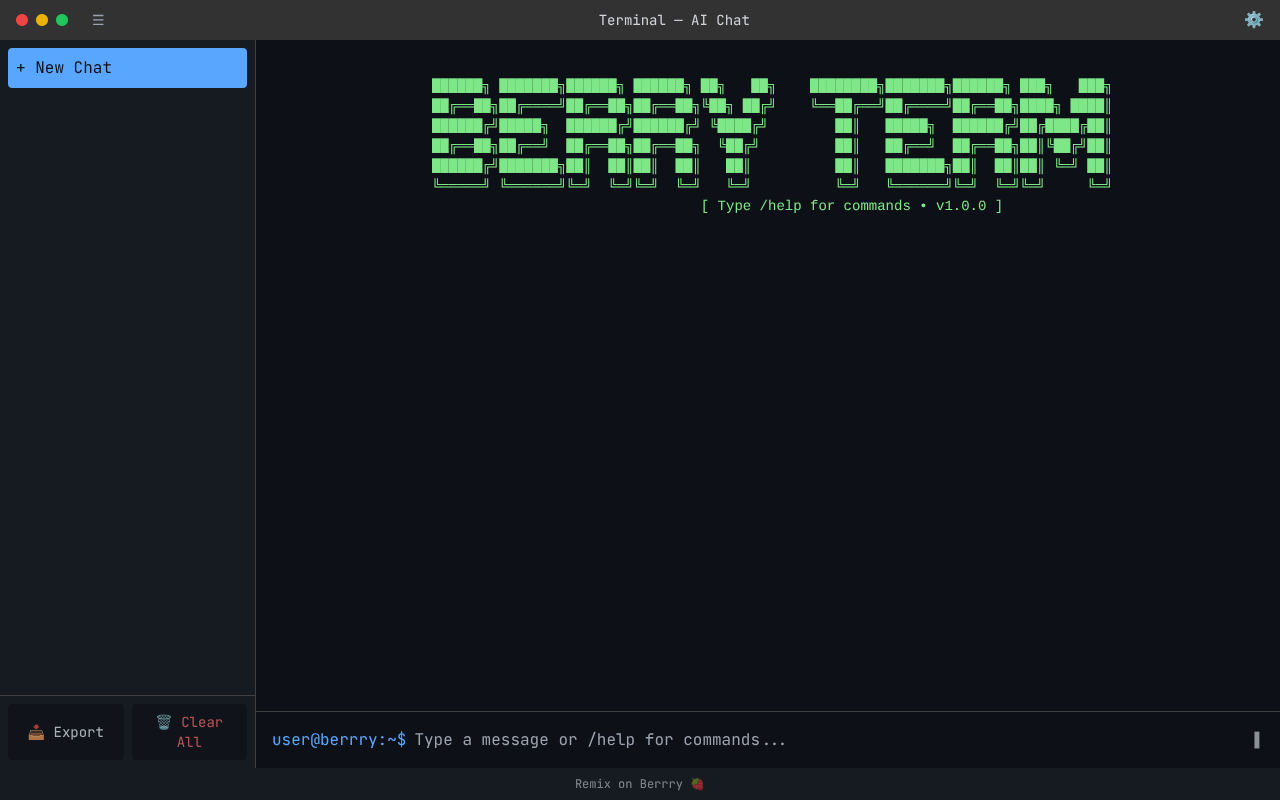This screenshot has width=1280, height=800.
Task: Maximize the window using the green button
Action: pyautogui.click(x=62, y=20)
